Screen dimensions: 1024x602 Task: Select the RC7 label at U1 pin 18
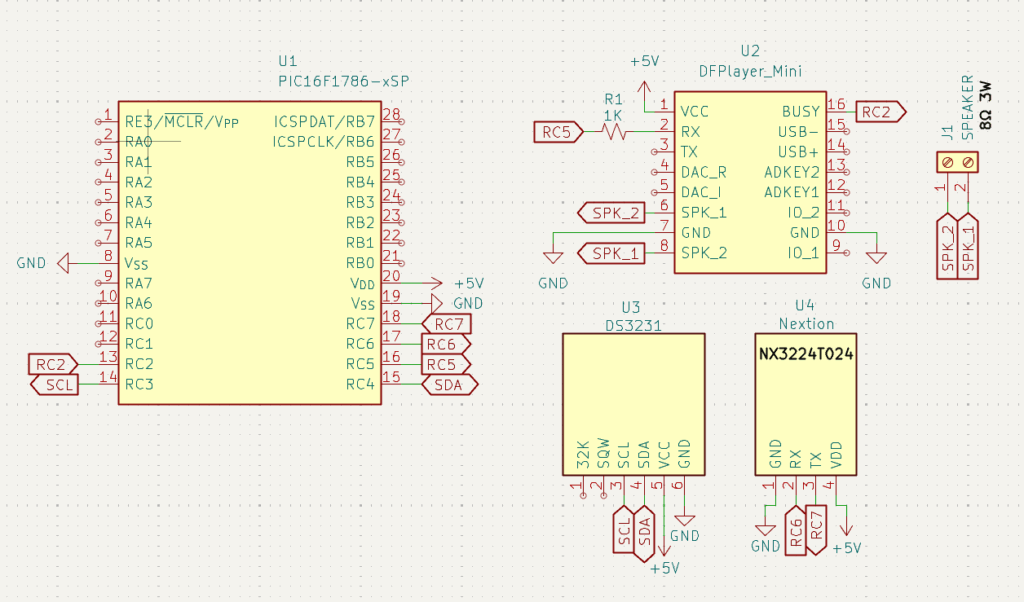click(x=447, y=324)
